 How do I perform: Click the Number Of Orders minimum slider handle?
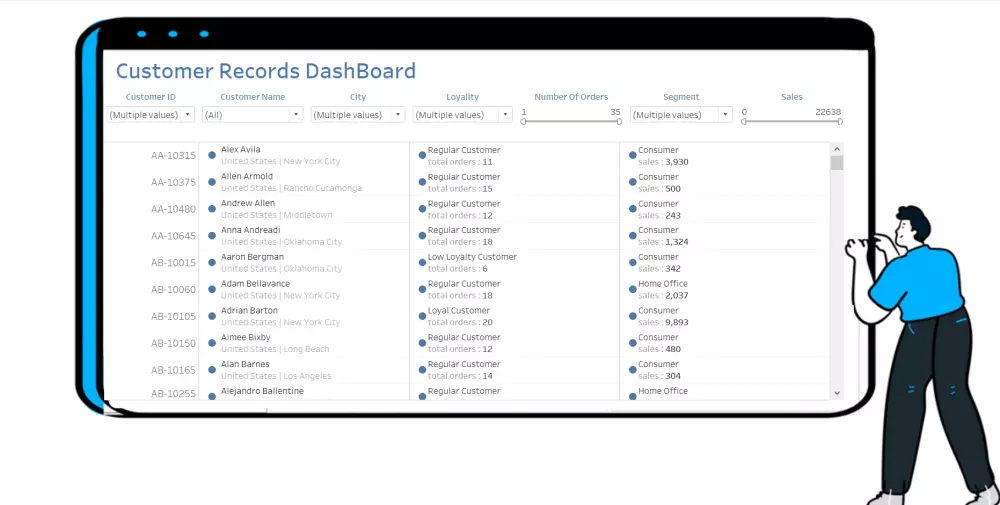(524, 122)
